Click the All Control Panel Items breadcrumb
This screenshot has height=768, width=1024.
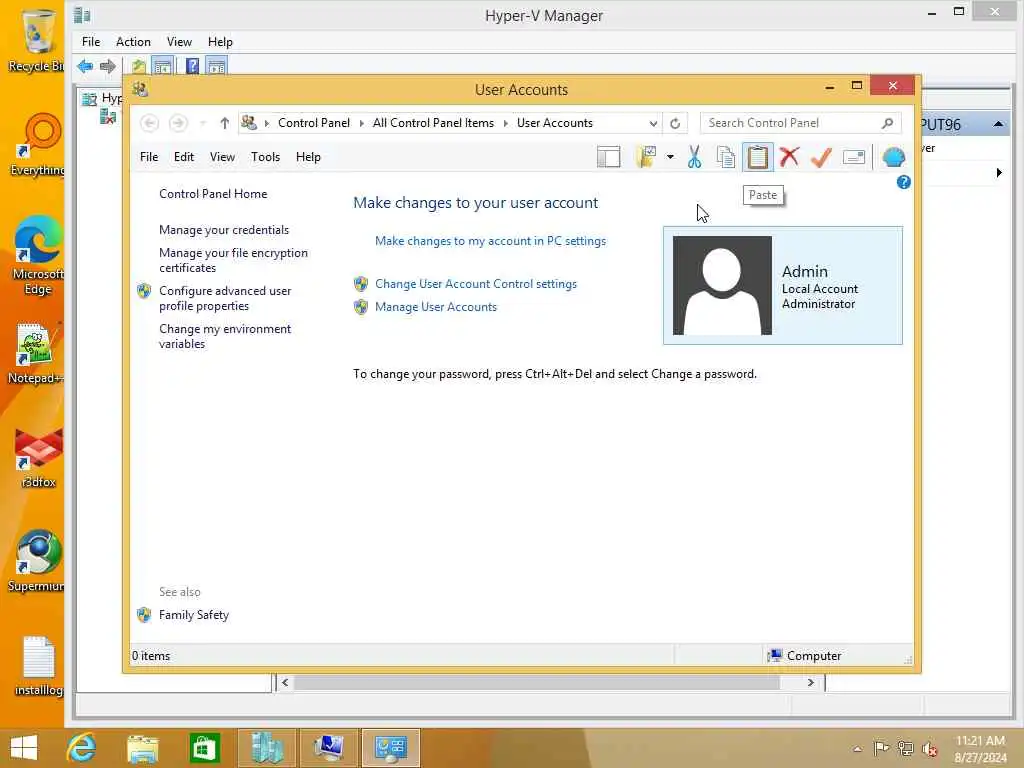pyautogui.click(x=433, y=123)
